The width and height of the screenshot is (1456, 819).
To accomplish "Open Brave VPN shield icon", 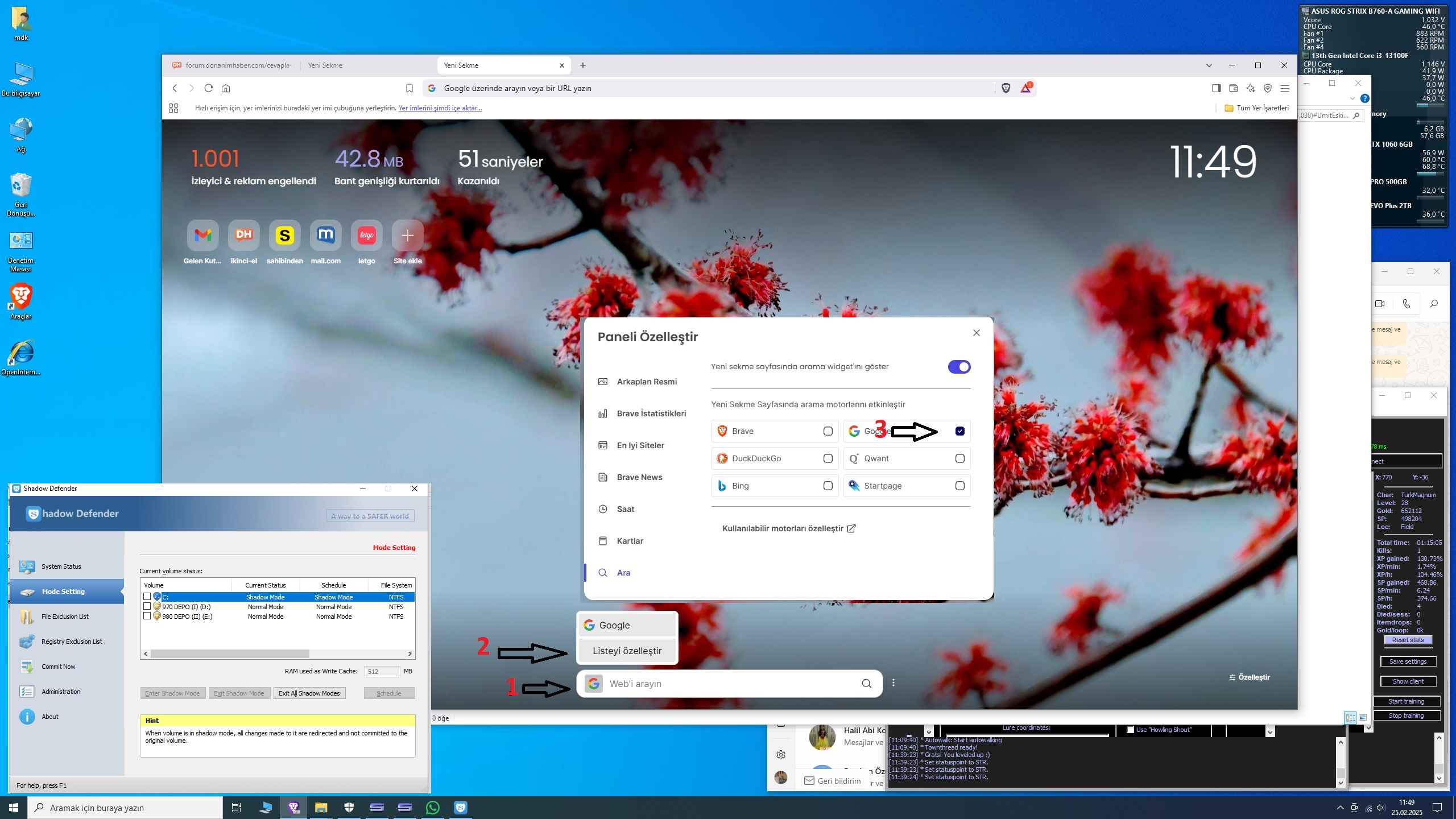I will [1267, 88].
